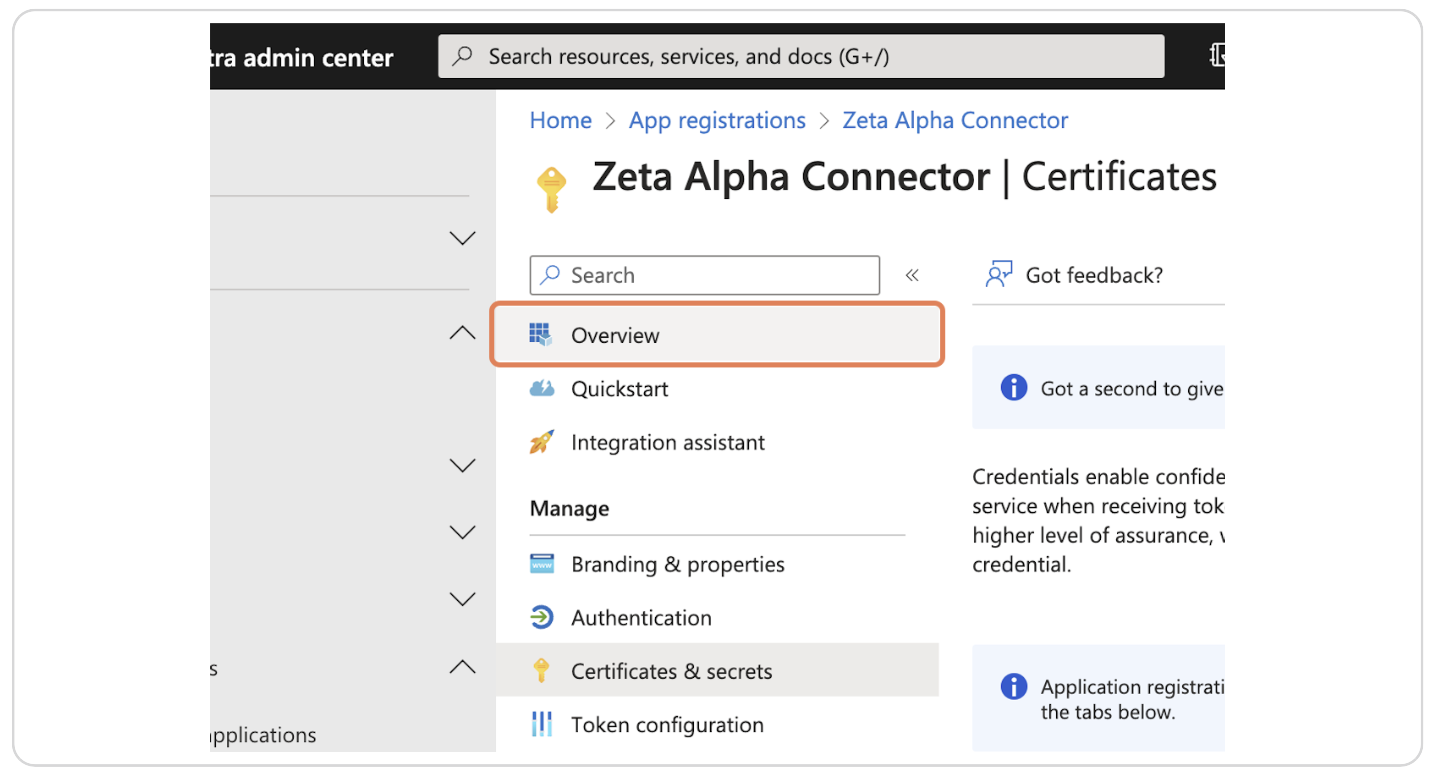Open App registrations breadcrumb link

pyautogui.click(x=717, y=121)
